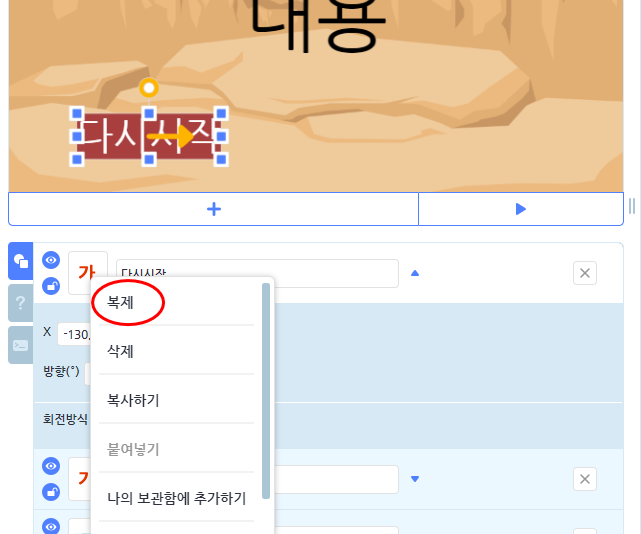
Task: Delete 다시시작 object with X button
Action: tap(585, 273)
